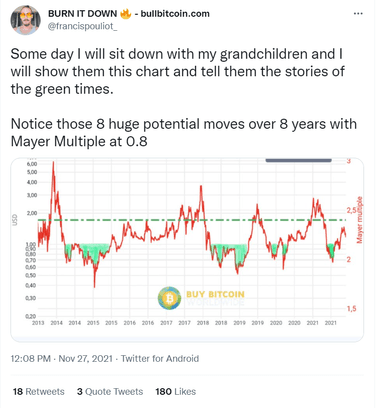Open the Mayer Multiple chart image
376x408 pixels.
(187, 250)
